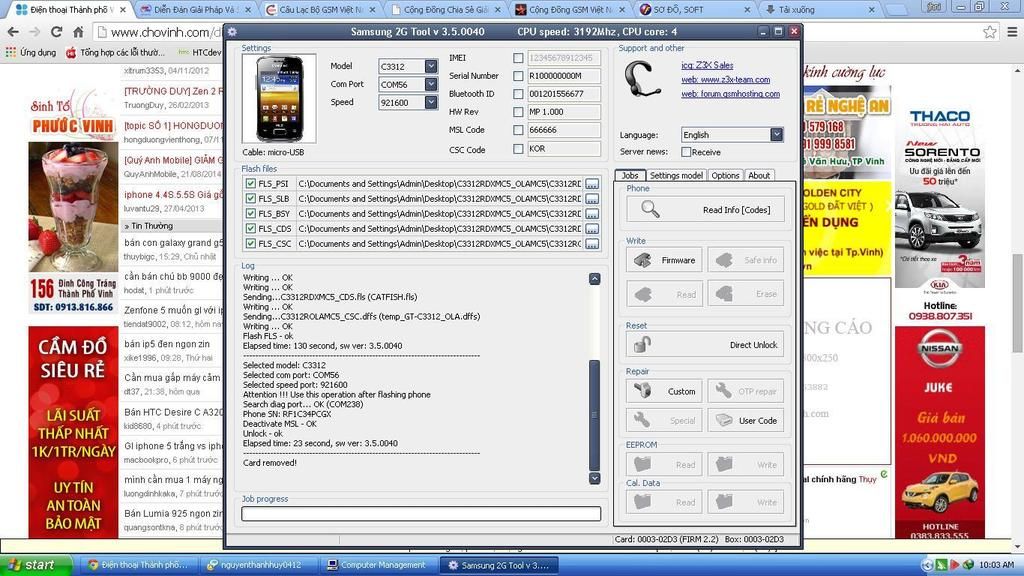Open the Chrome menu hamburger icon

(1012, 31)
